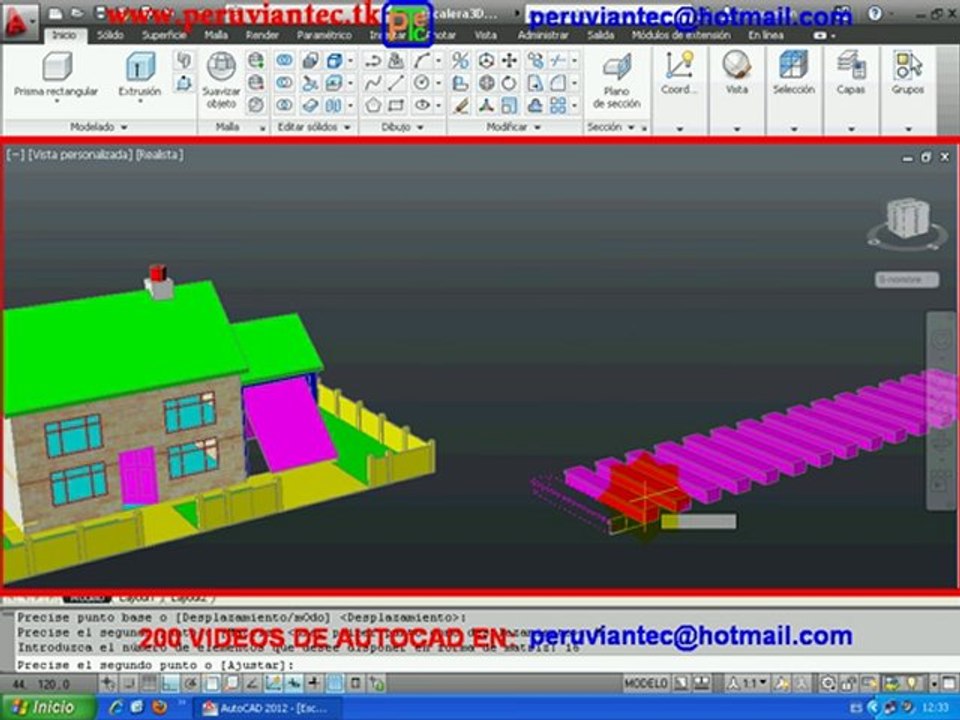Image resolution: width=960 pixels, height=720 pixels.
Task: Open annotation scale 1:1 dropdown
Action: pos(749,683)
